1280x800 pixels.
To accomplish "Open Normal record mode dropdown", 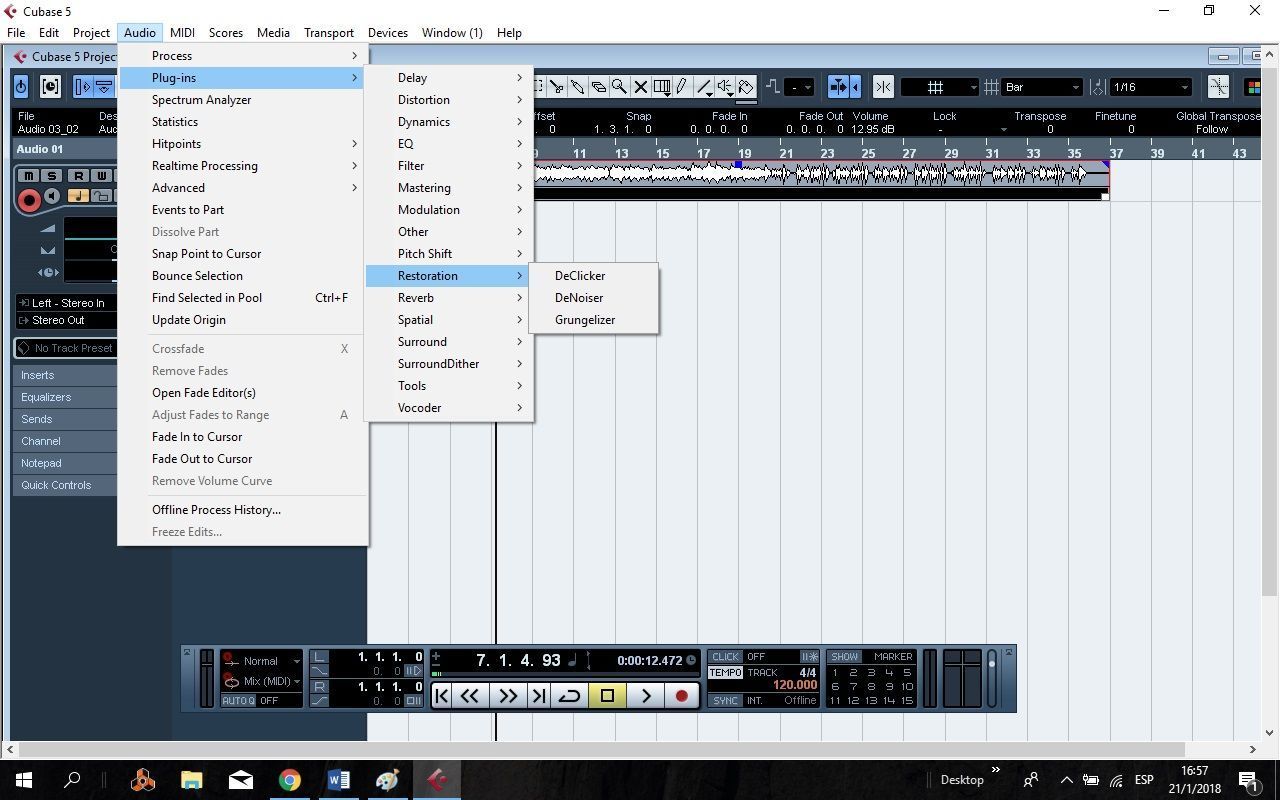I will [261, 661].
